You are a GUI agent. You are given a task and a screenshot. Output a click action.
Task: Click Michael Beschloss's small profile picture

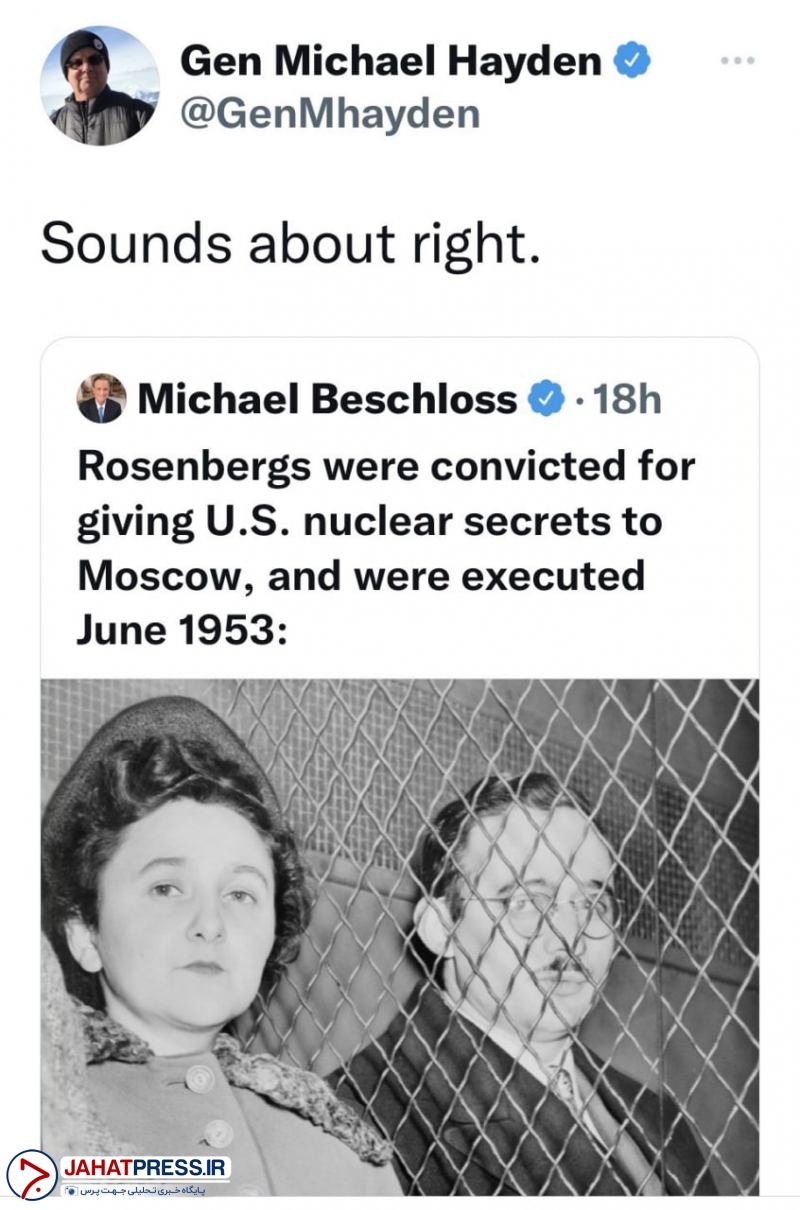[101, 399]
